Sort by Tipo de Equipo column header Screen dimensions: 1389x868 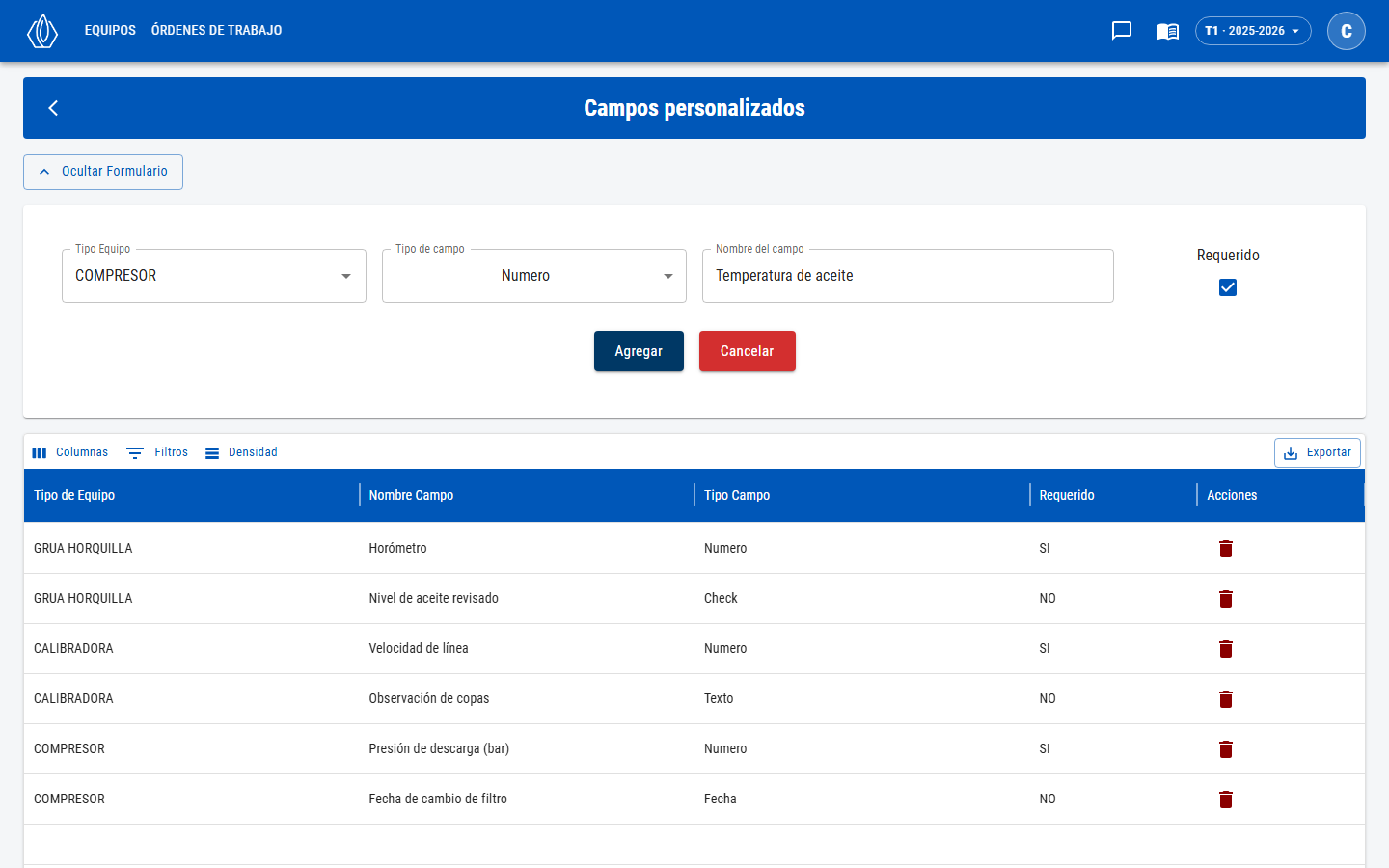(x=191, y=495)
